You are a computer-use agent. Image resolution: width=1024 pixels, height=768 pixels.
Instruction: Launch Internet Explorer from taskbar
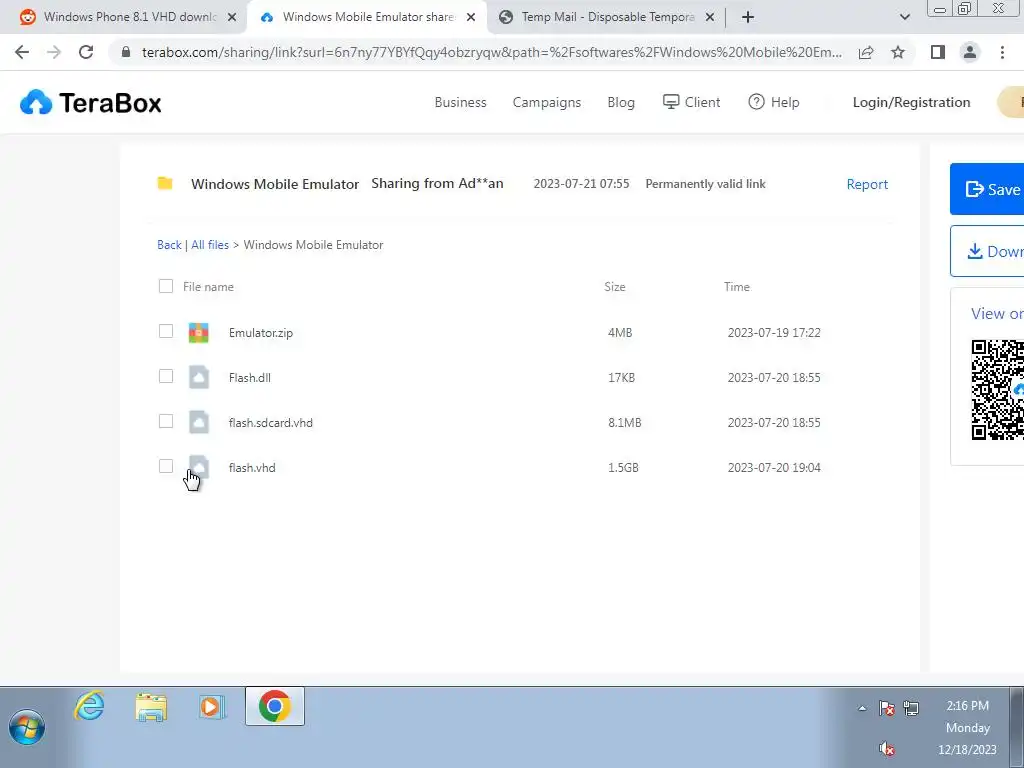point(89,707)
